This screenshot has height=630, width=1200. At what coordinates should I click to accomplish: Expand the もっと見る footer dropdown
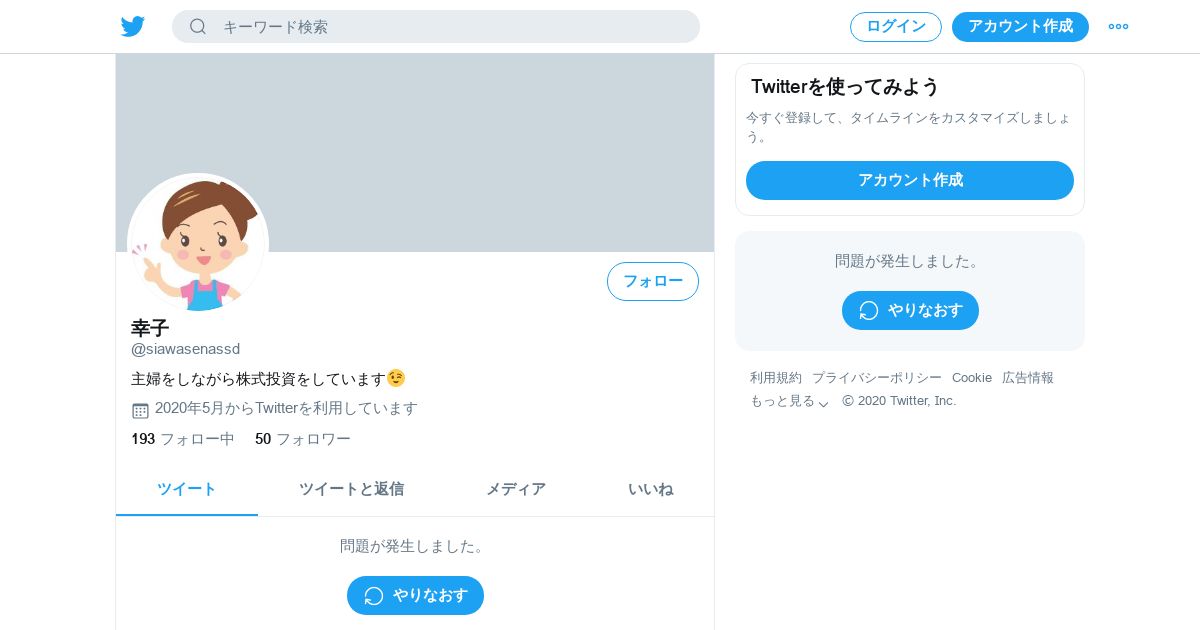[x=790, y=401]
